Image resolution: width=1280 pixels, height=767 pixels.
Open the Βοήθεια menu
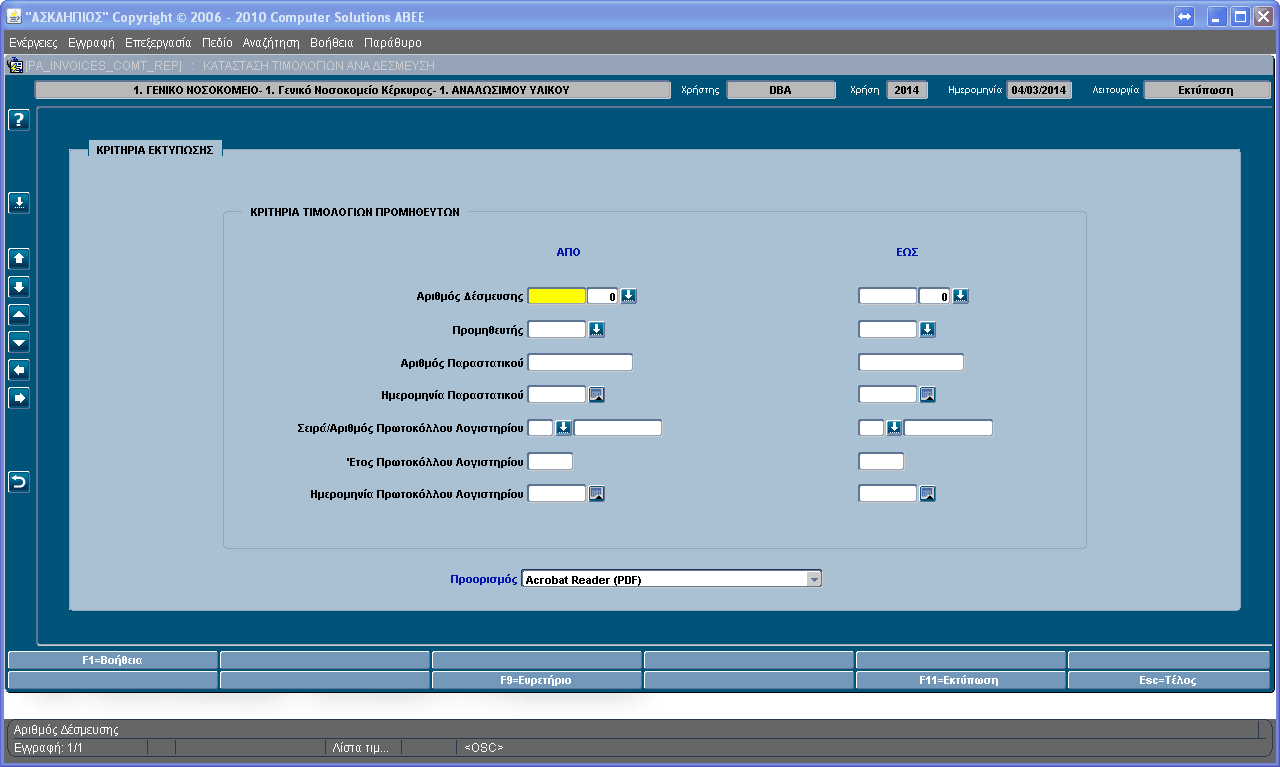[332, 43]
